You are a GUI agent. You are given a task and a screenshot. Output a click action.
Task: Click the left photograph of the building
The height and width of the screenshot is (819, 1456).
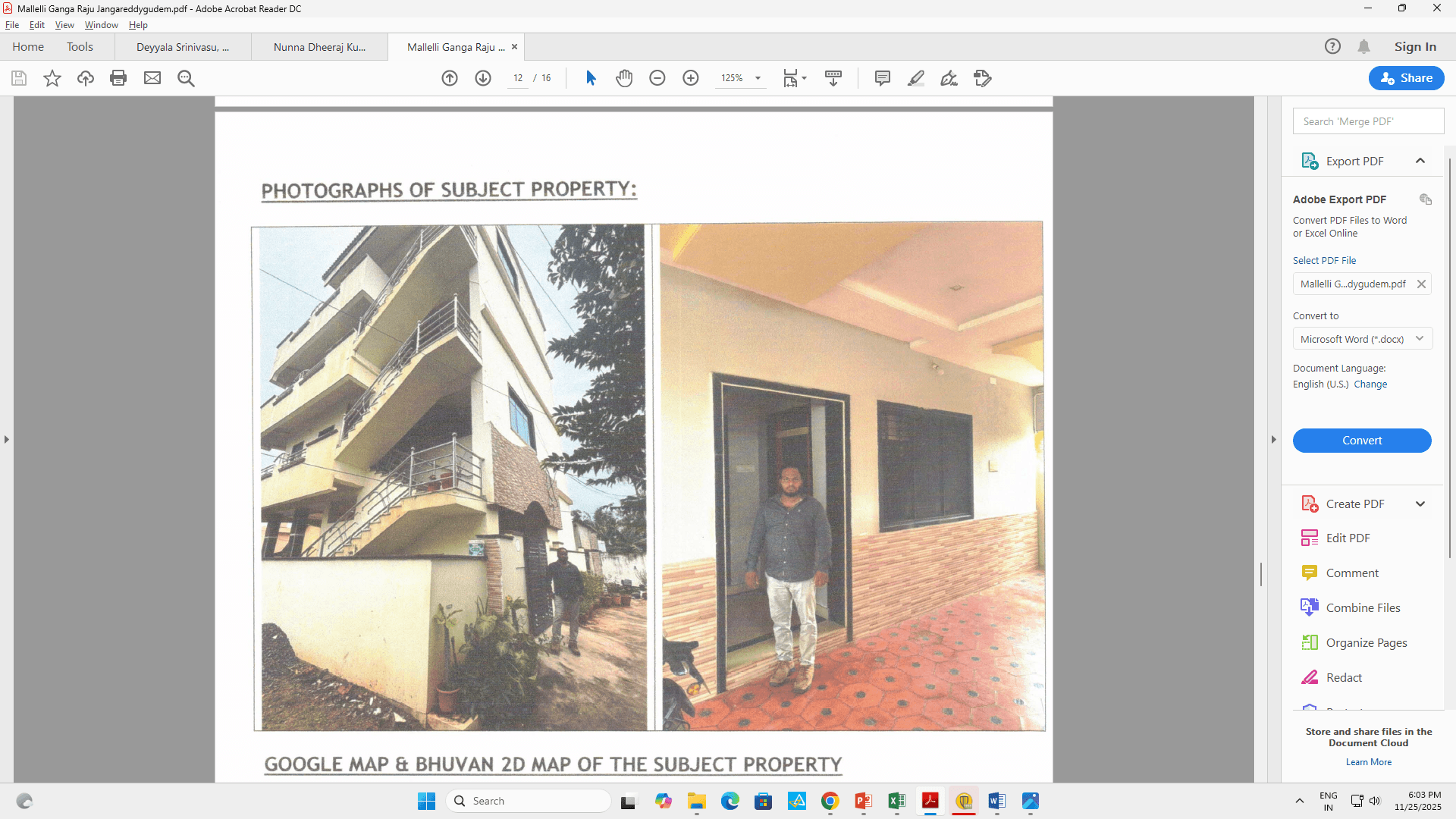453,478
